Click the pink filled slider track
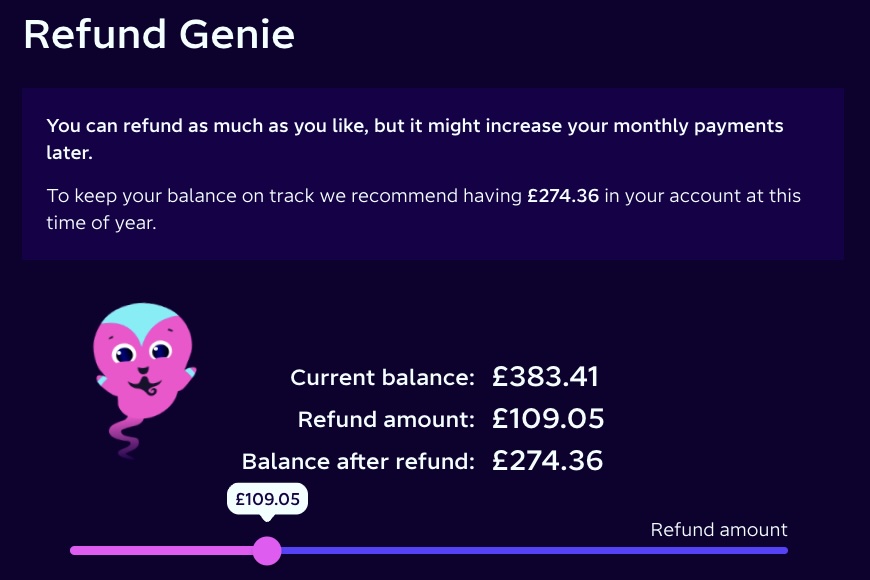Image resolution: width=870 pixels, height=580 pixels. (160, 551)
